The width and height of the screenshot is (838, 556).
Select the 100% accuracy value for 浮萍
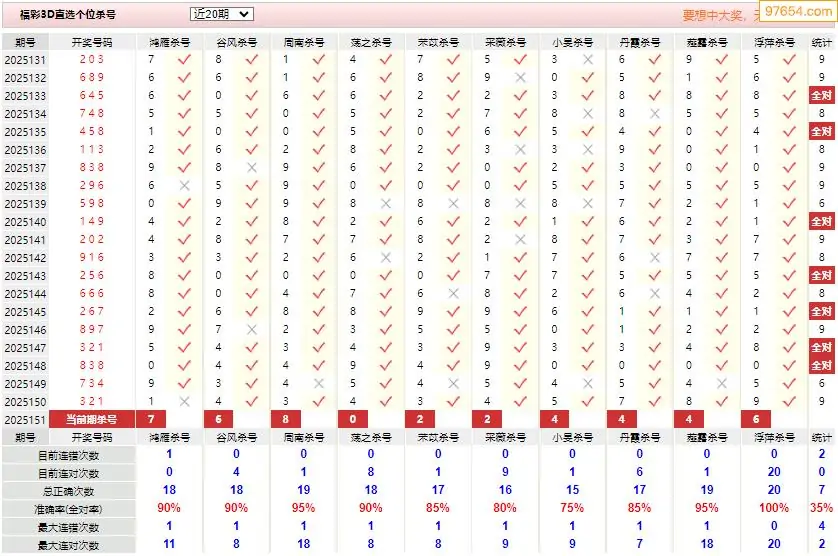point(774,508)
